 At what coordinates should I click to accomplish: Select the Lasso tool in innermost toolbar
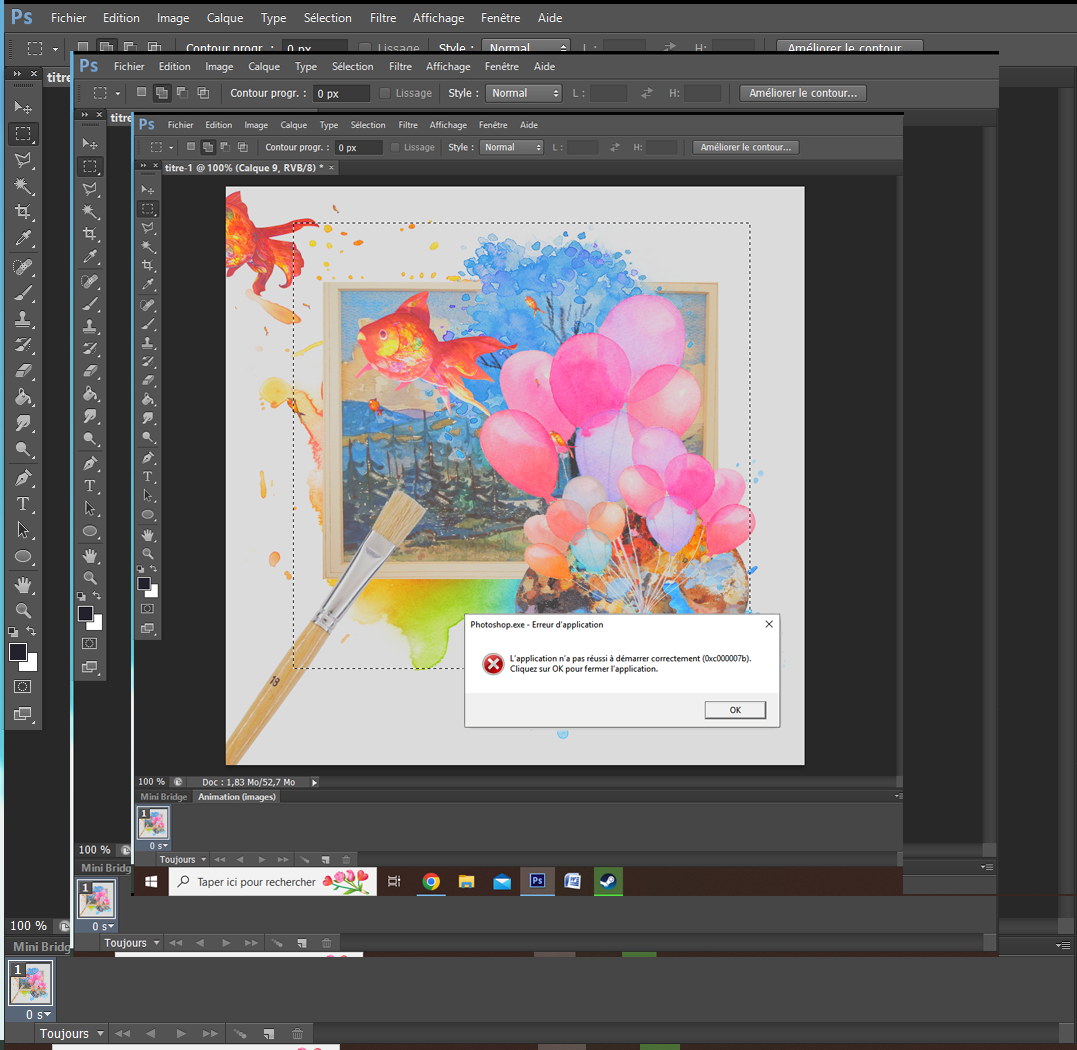point(148,228)
